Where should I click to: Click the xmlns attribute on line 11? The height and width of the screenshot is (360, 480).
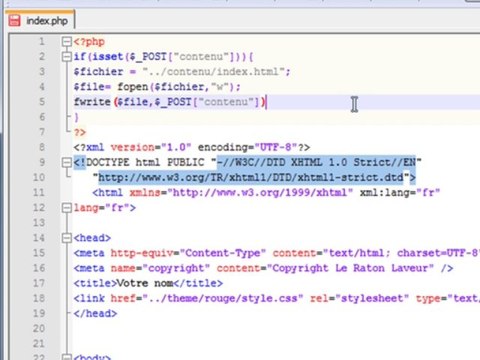point(145,193)
